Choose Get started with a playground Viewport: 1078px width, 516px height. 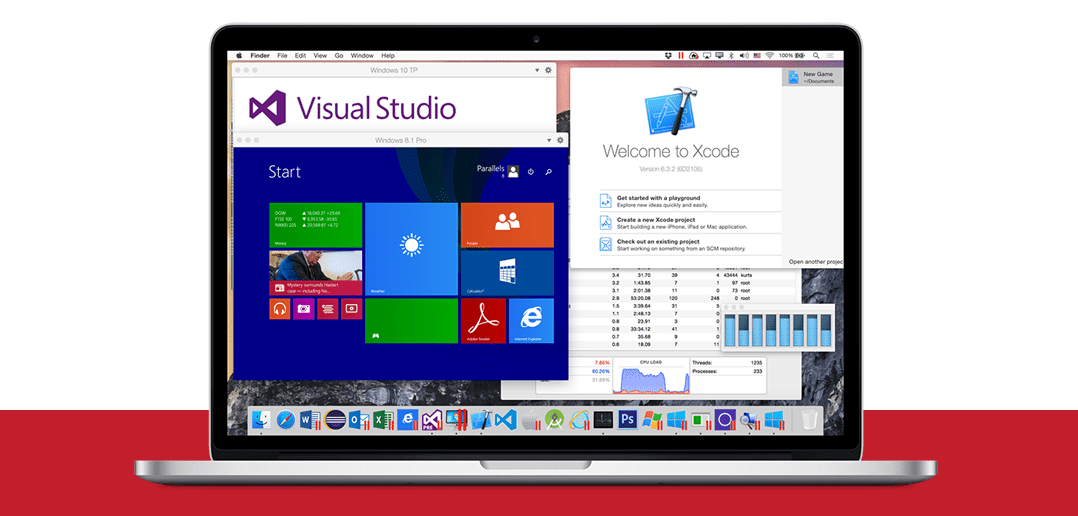click(690, 201)
